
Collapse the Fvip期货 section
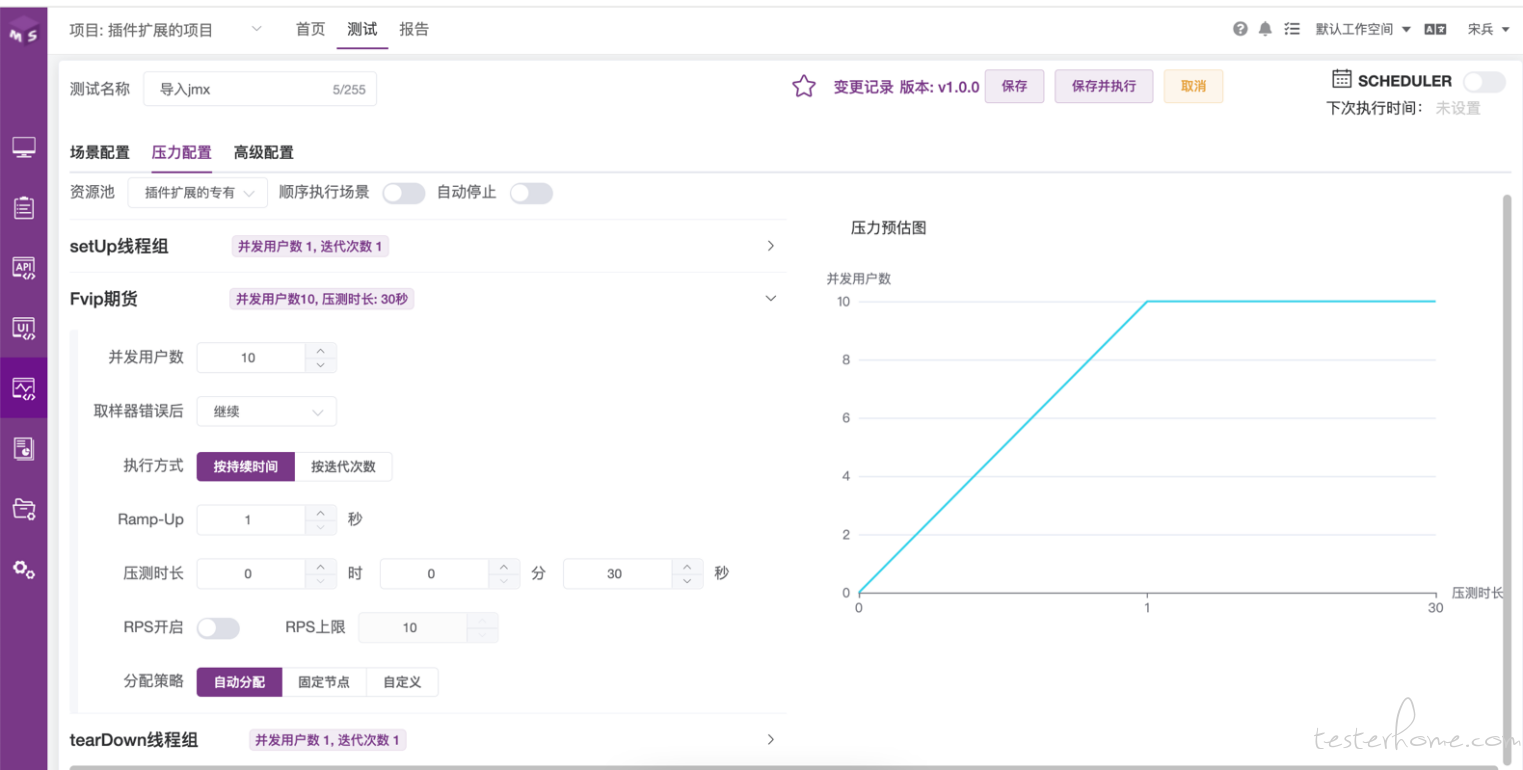[x=770, y=298]
